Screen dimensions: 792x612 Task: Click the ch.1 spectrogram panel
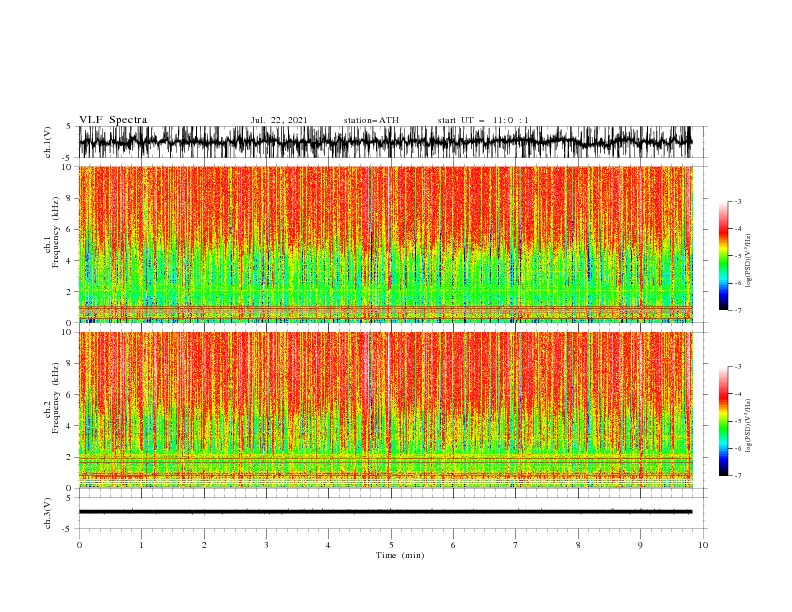pyautogui.click(x=386, y=244)
